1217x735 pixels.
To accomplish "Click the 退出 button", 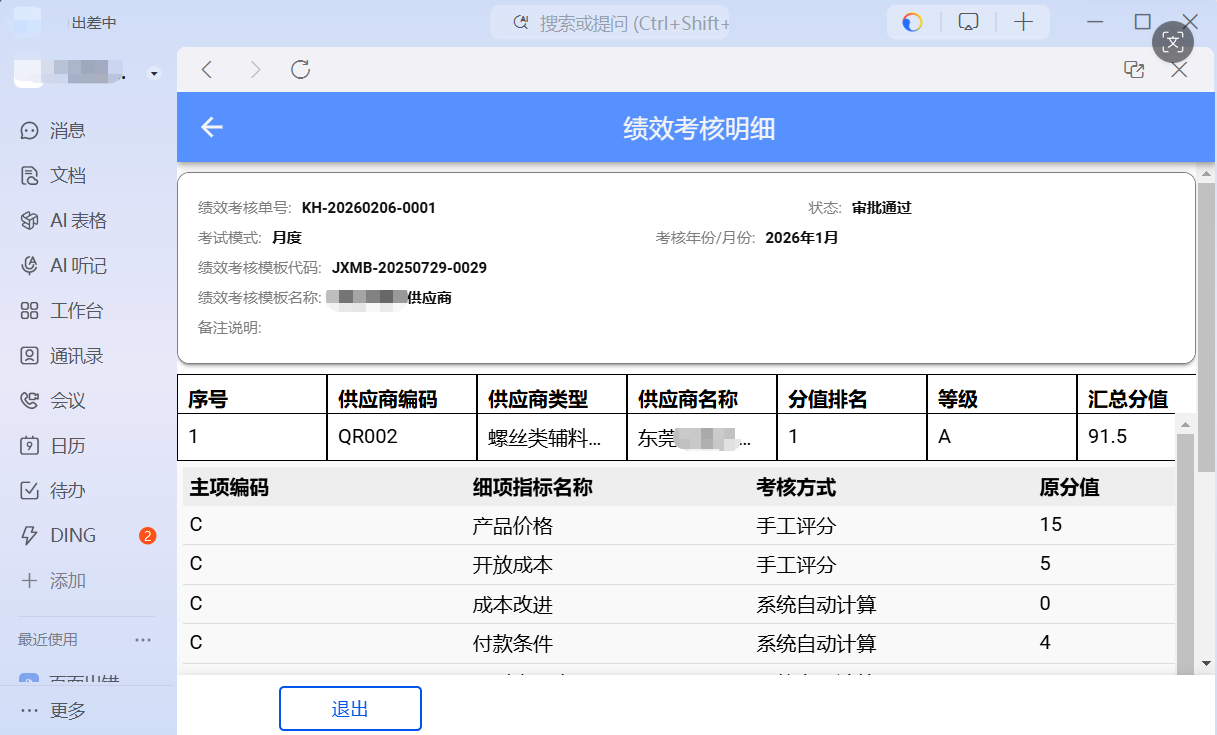I will [350, 708].
